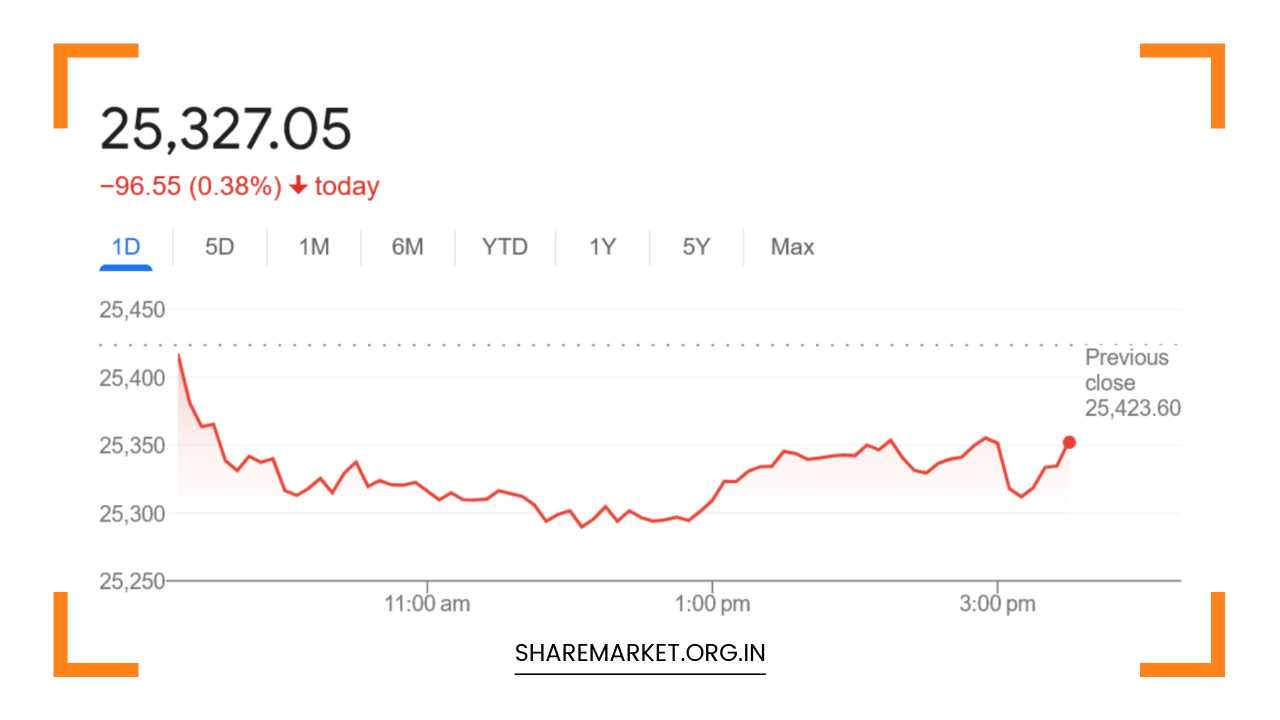The width and height of the screenshot is (1280, 720).
Task: Click the 25,327.05 index value
Action: click(x=226, y=129)
